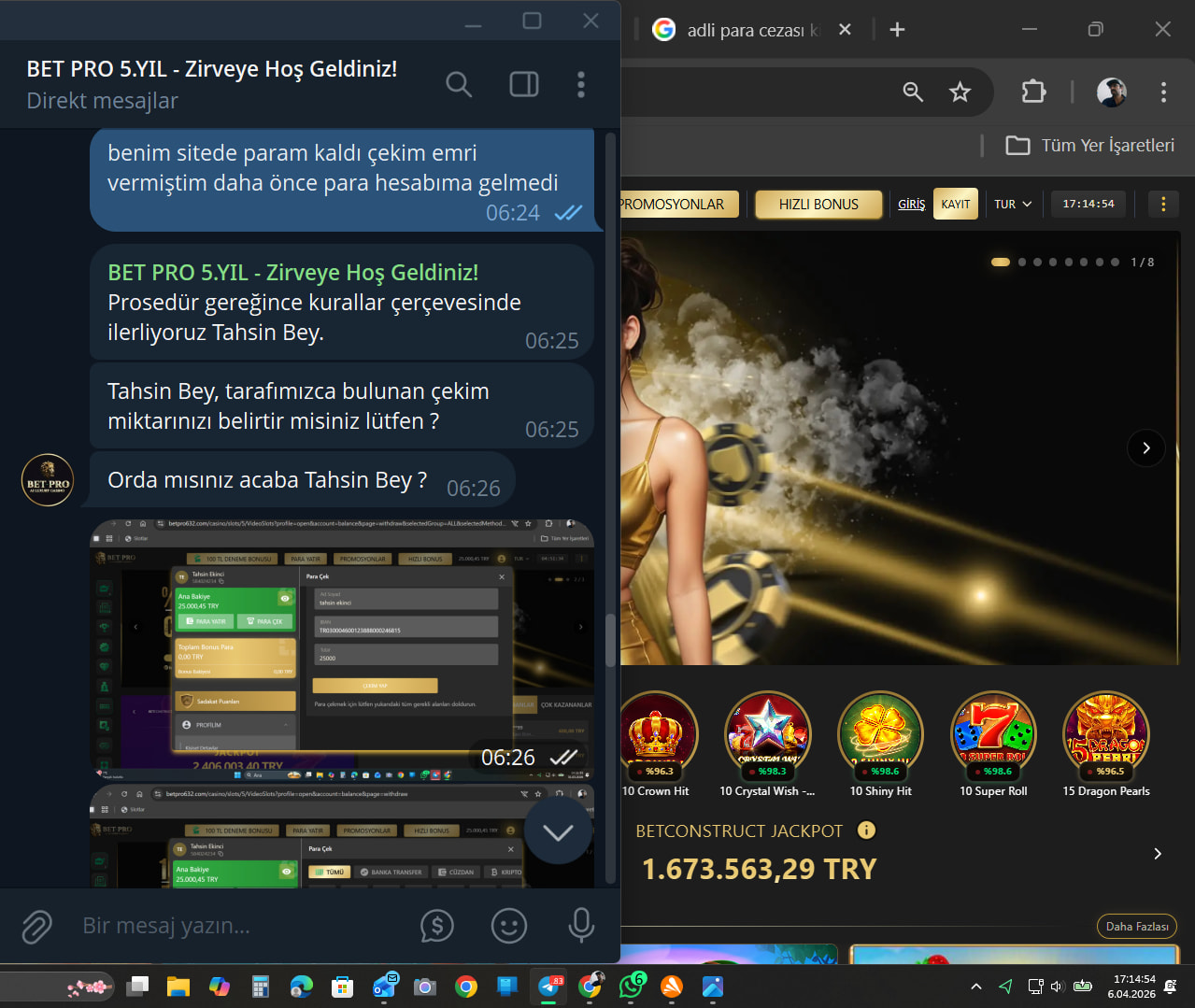Open the PROMOSYONLAR menu item
Viewport: 1195px width, 1008px height.
pyautogui.click(x=673, y=205)
